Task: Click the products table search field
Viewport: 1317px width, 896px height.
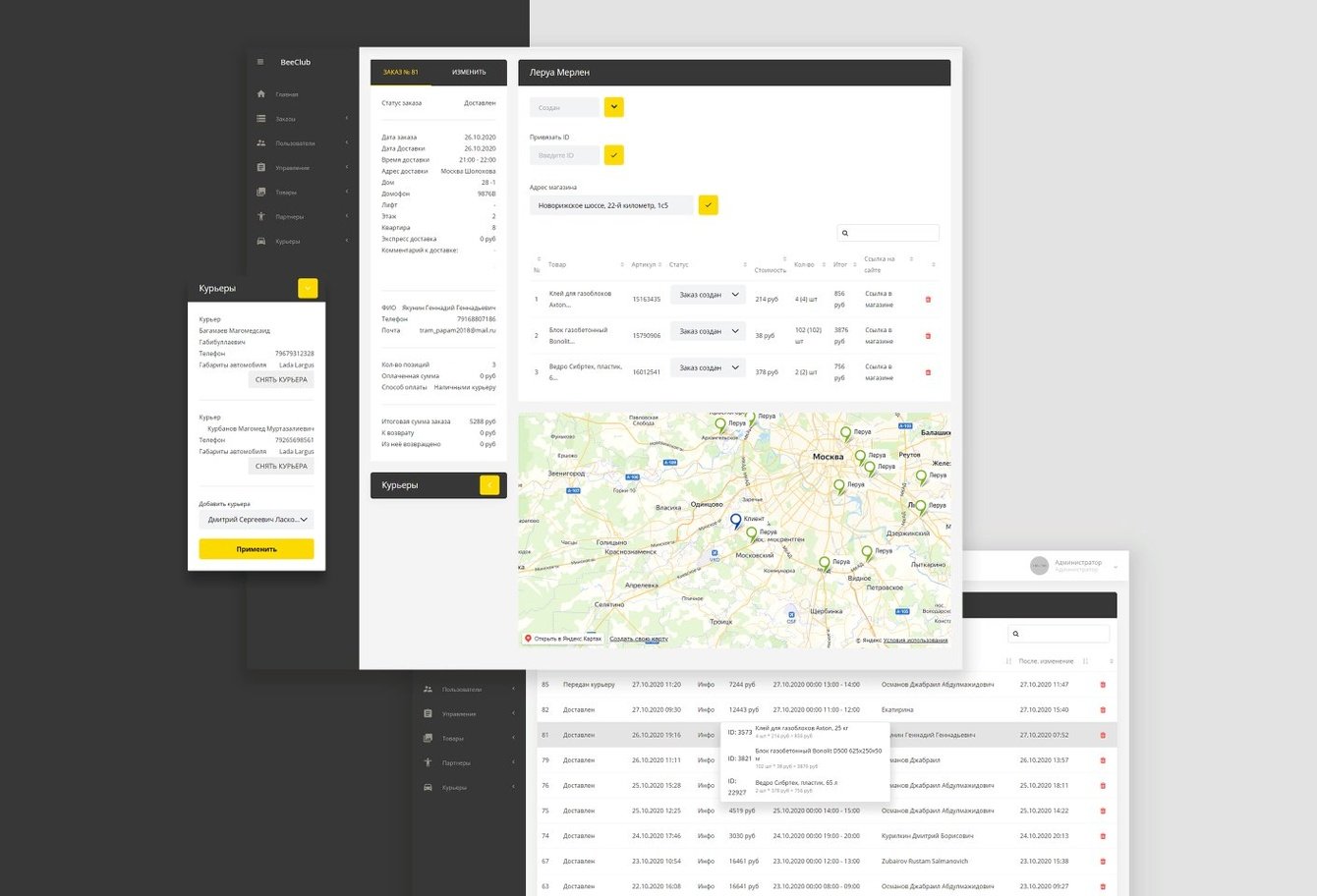Action: [888, 233]
